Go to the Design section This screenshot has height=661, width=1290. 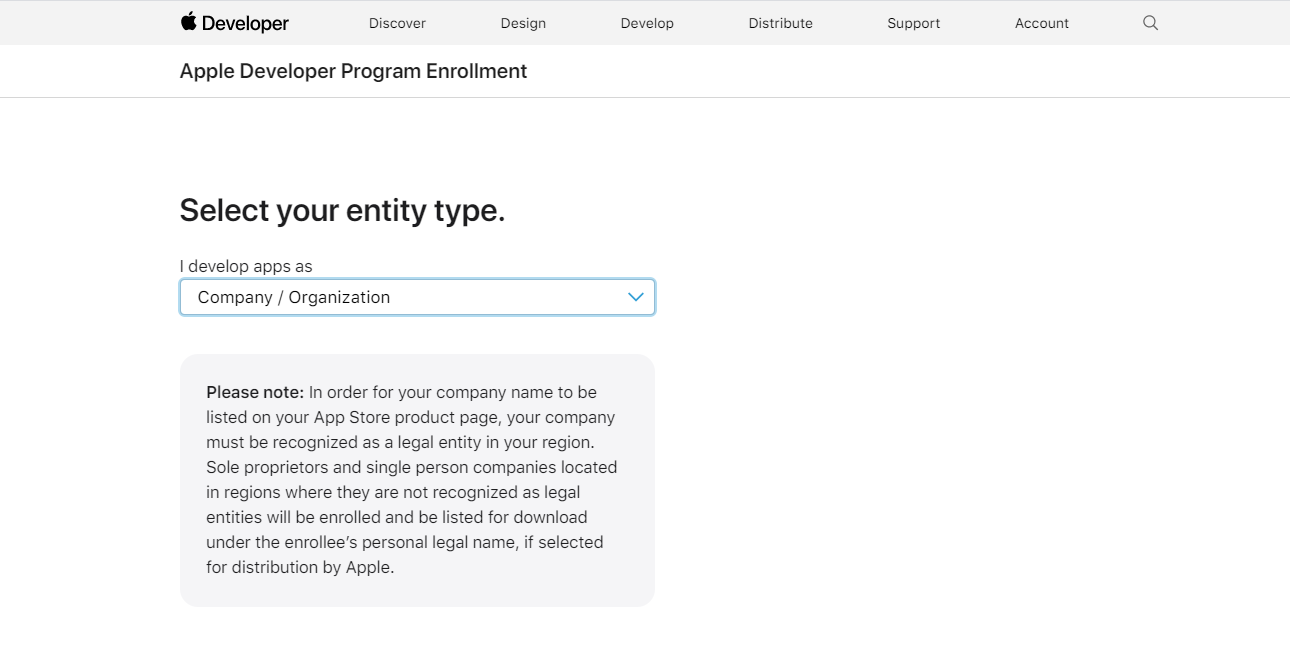point(523,23)
